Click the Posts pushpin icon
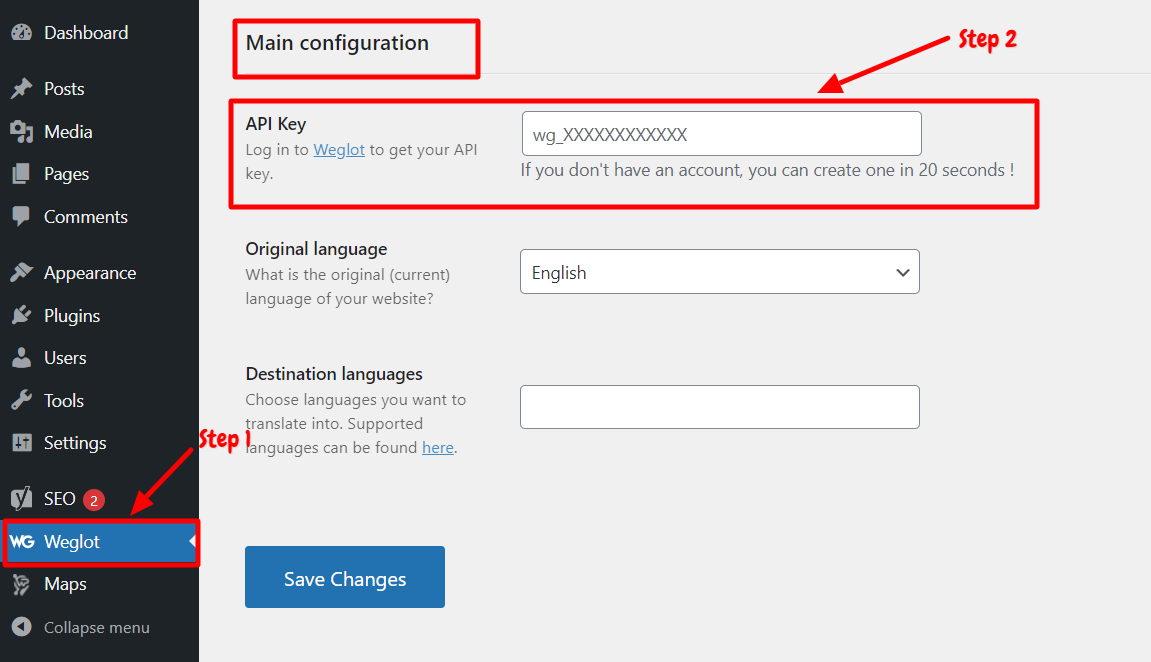This screenshot has width=1151, height=662. coord(22,88)
